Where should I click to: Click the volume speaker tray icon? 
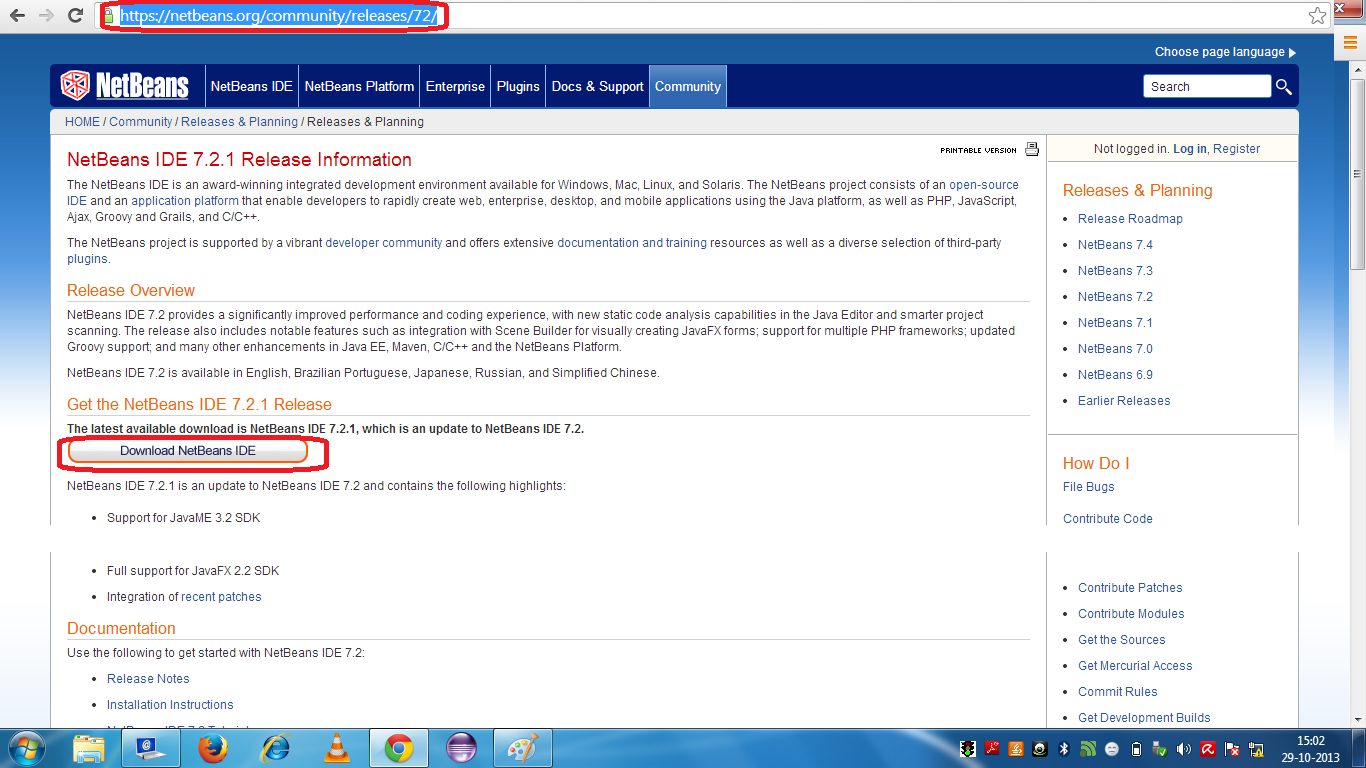point(1184,749)
